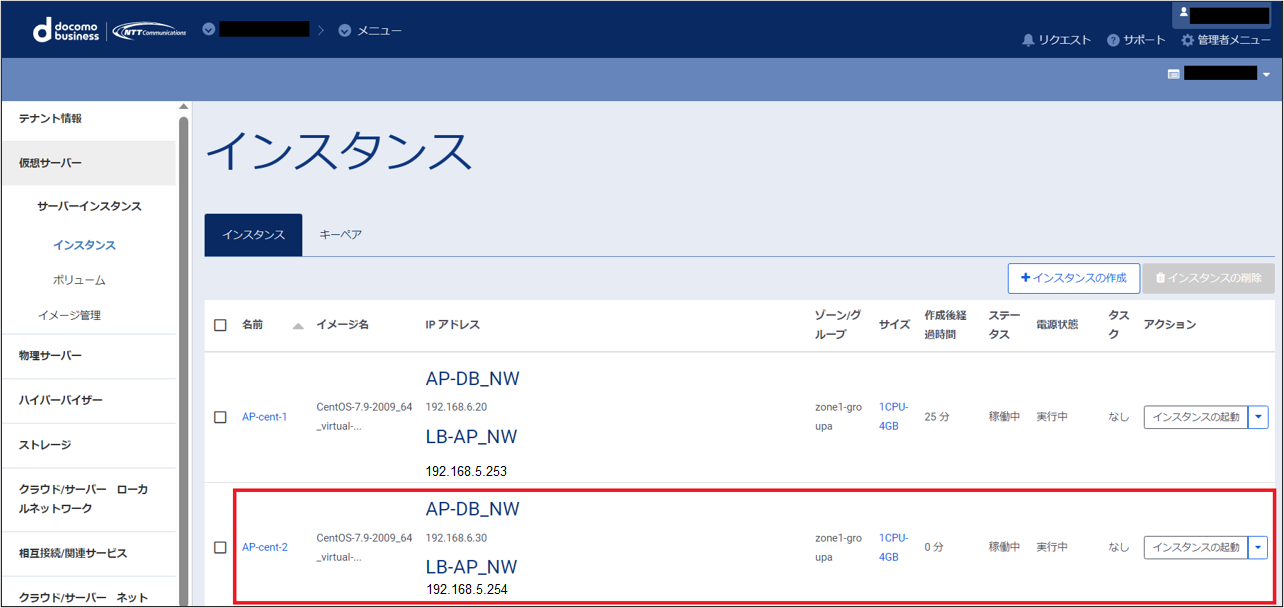Open the admin menu gear icon
This screenshot has height=608, width=1284.
pyautogui.click(x=1188, y=40)
